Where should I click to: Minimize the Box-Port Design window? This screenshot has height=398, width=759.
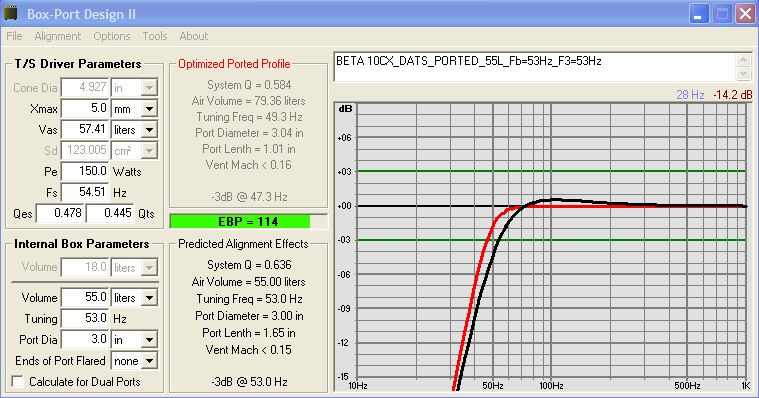(698, 14)
